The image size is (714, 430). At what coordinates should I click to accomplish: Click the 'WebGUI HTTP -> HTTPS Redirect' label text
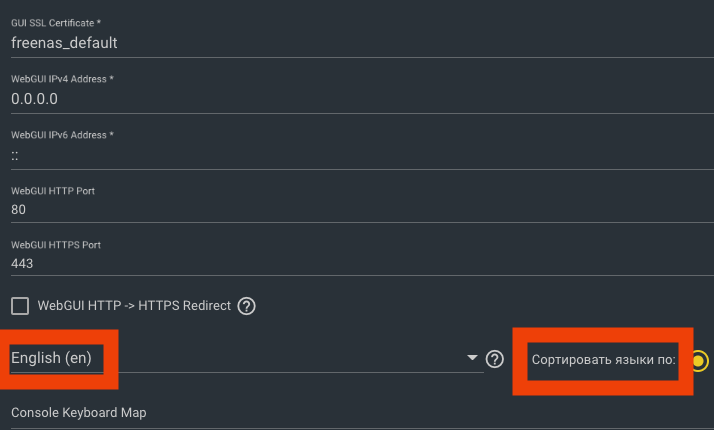pyautogui.click(x=134, y=306)
